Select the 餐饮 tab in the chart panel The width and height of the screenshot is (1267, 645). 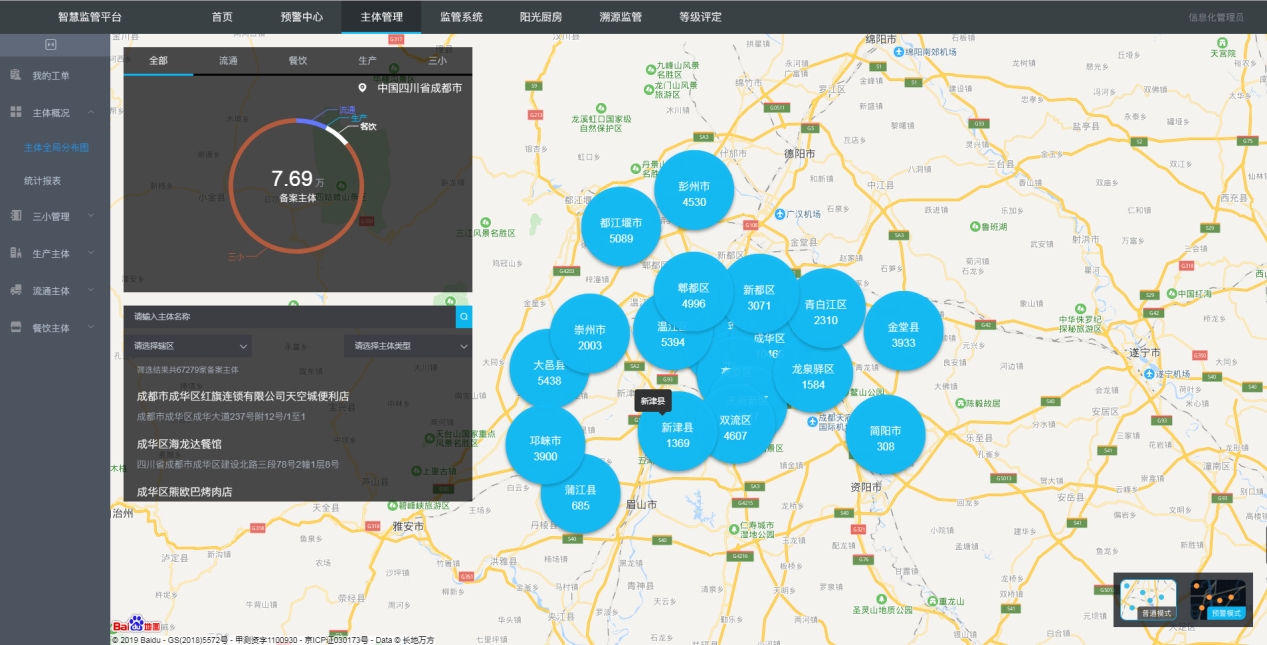(298, 61)
